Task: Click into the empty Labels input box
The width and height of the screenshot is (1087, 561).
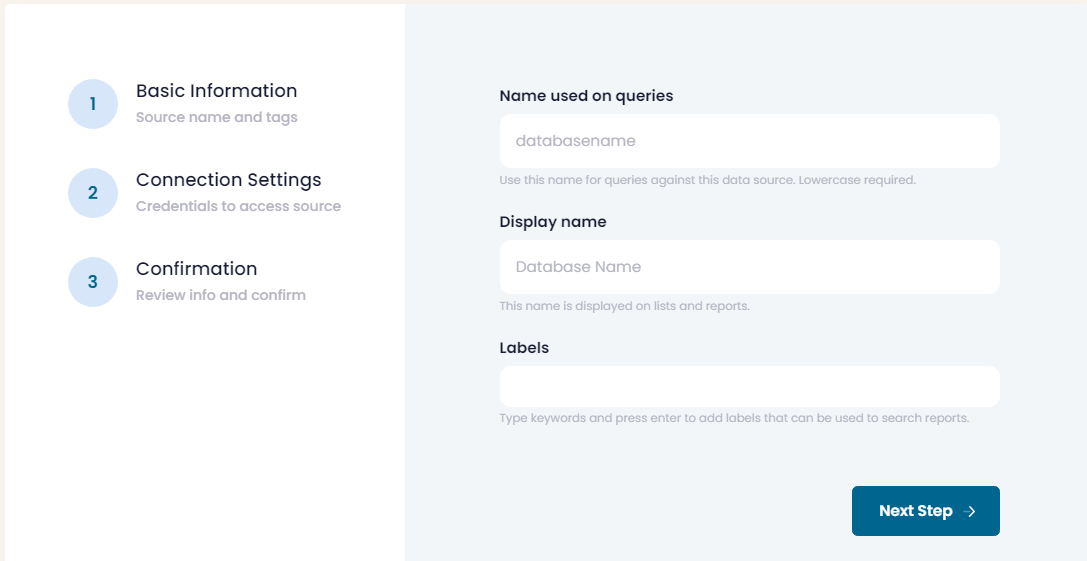Action: [x=749, y=386]
